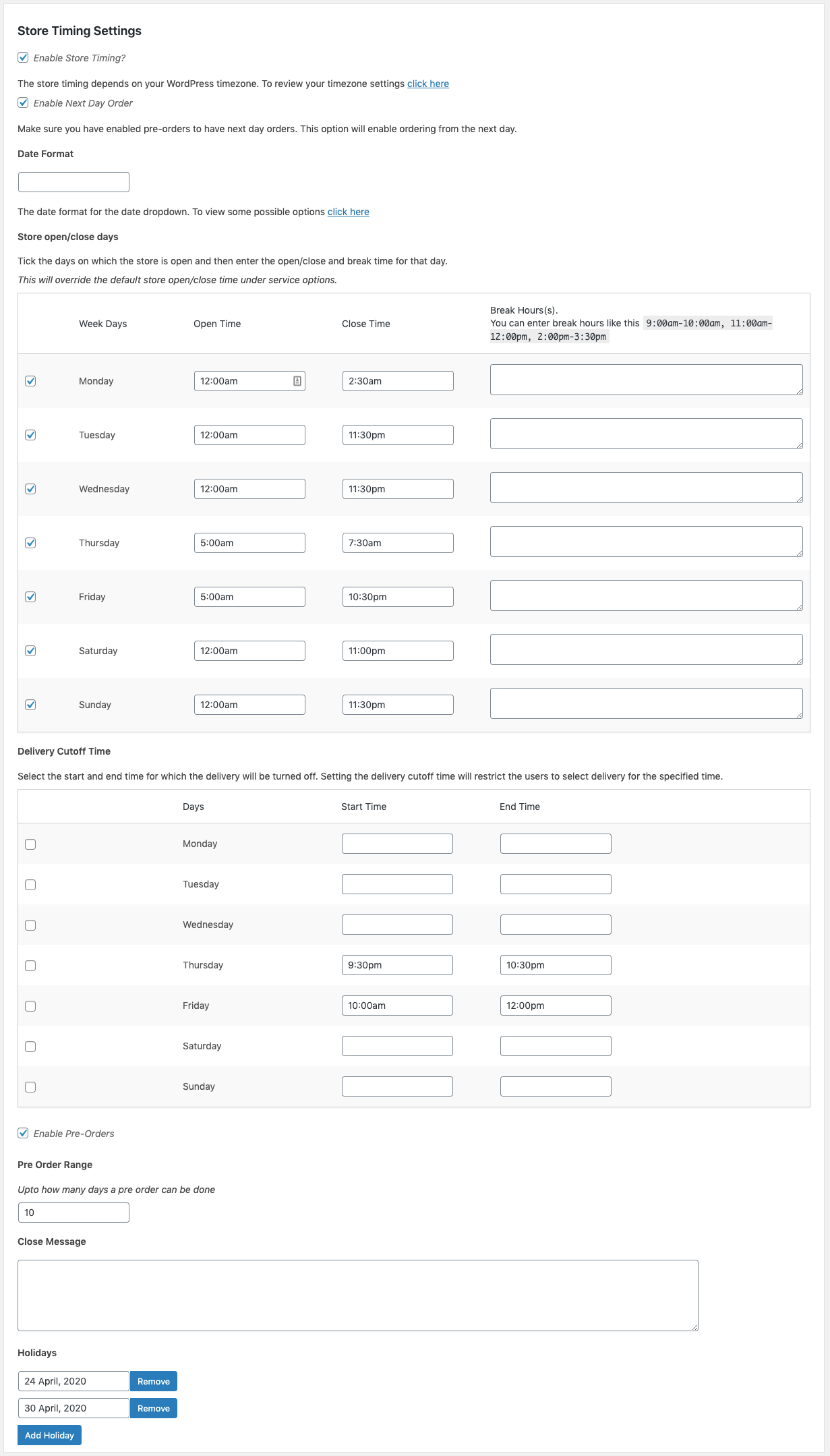This screenshot has height=1456, width=830.
Task: Click Thursday's cutoff Start Time field
Action: click(x=397, y=965)
